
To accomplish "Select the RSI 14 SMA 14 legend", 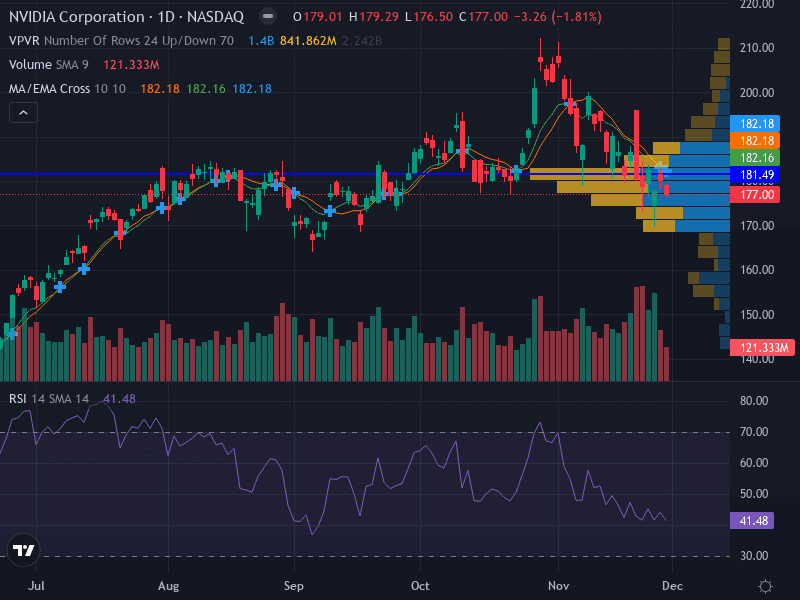I will (x=49, y=398).
